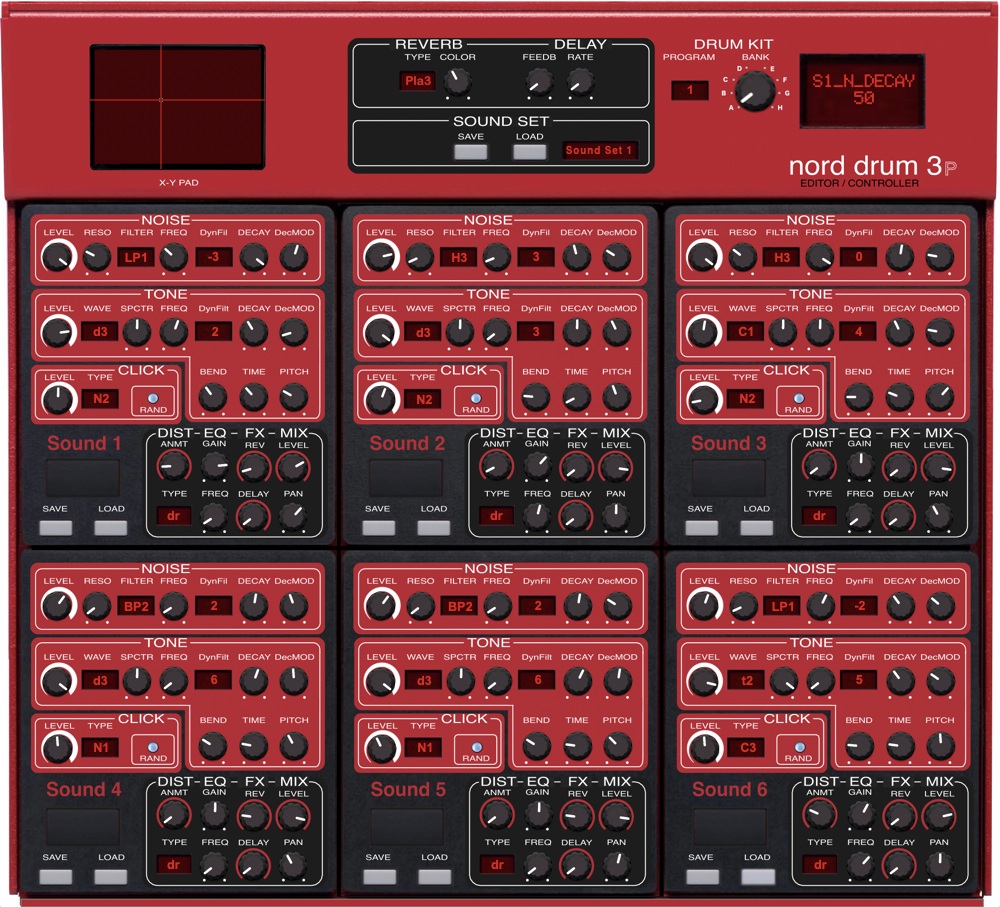Click Sound 1 distortion ANMT knob
The width and height of the screenshot is (1000, 907).
[173, 466]
